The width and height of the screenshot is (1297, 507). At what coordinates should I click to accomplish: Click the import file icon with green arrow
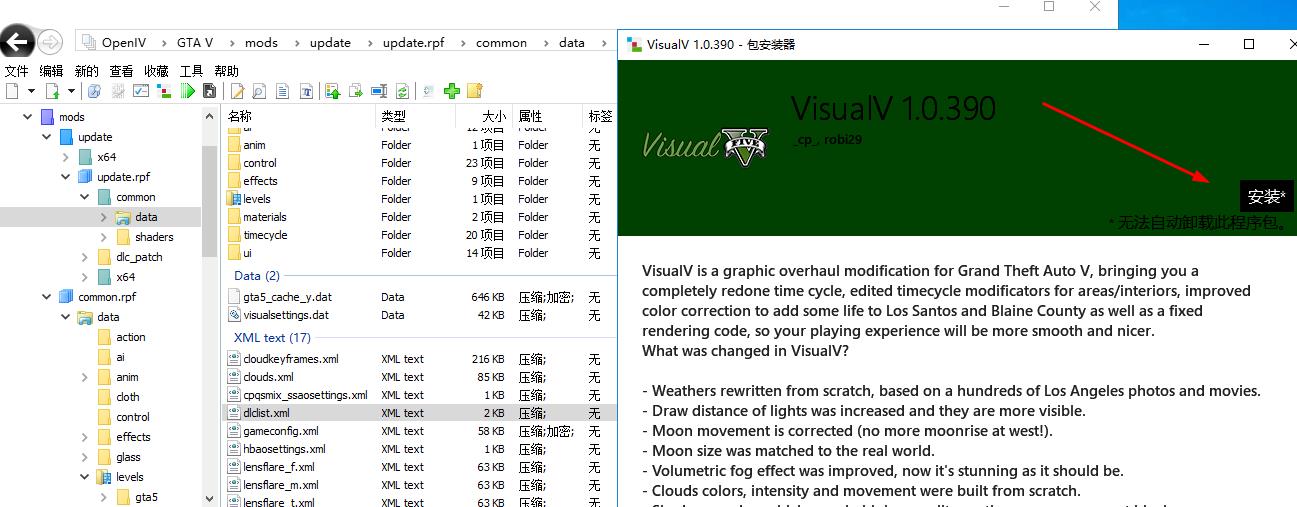(52, 91)
